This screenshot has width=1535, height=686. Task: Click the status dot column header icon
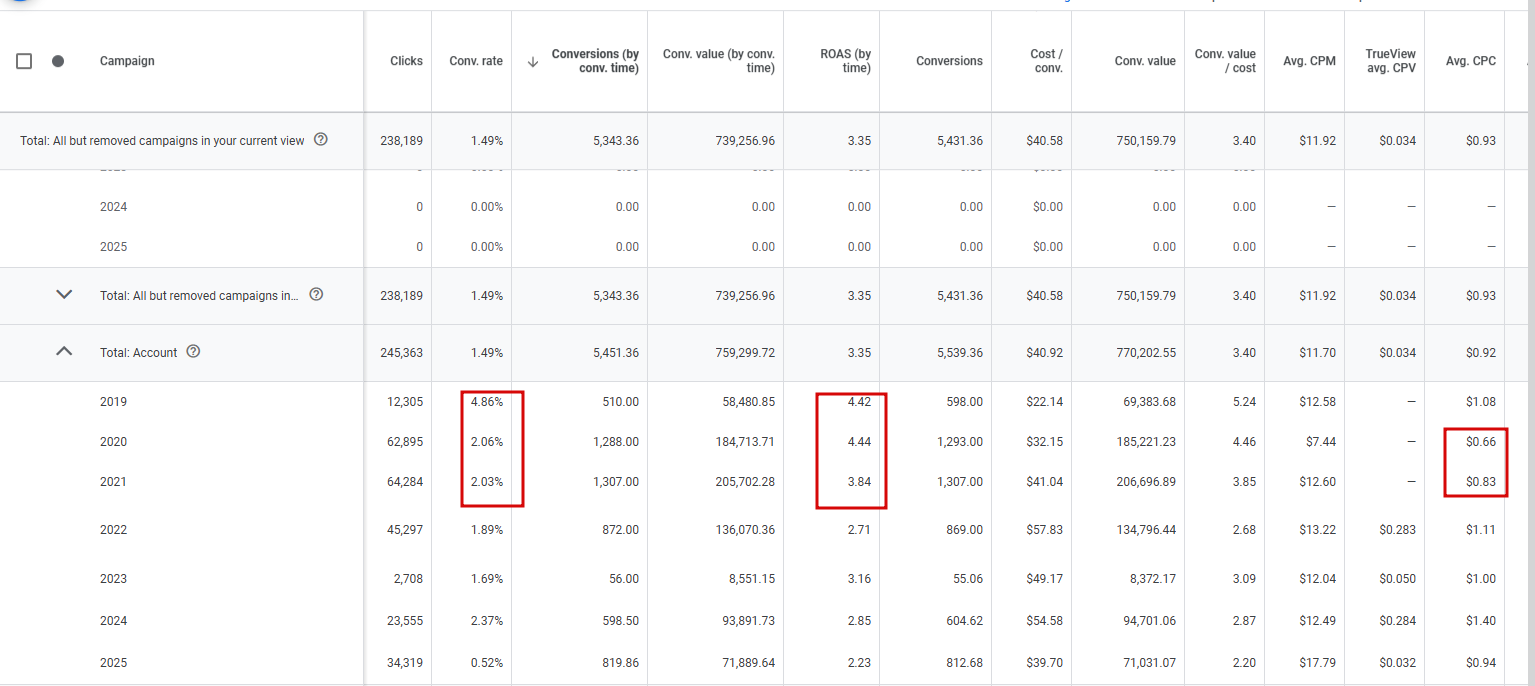click(58, 61)
